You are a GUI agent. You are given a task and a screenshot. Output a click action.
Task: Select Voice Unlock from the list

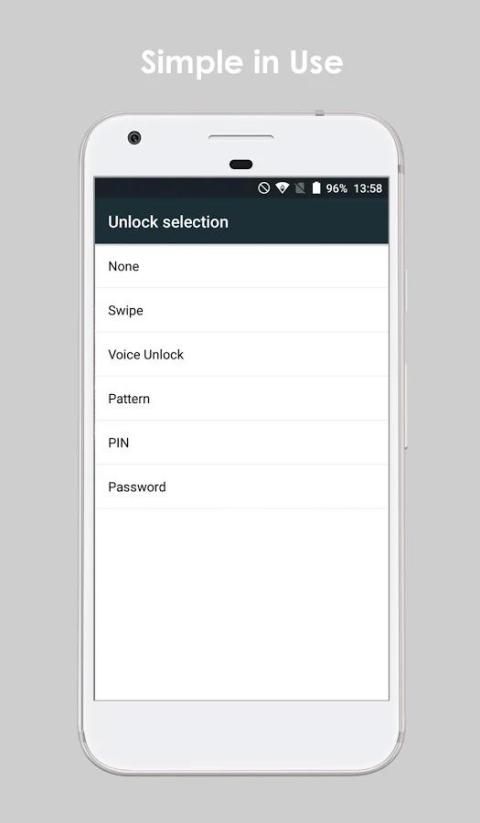[242, 354]
